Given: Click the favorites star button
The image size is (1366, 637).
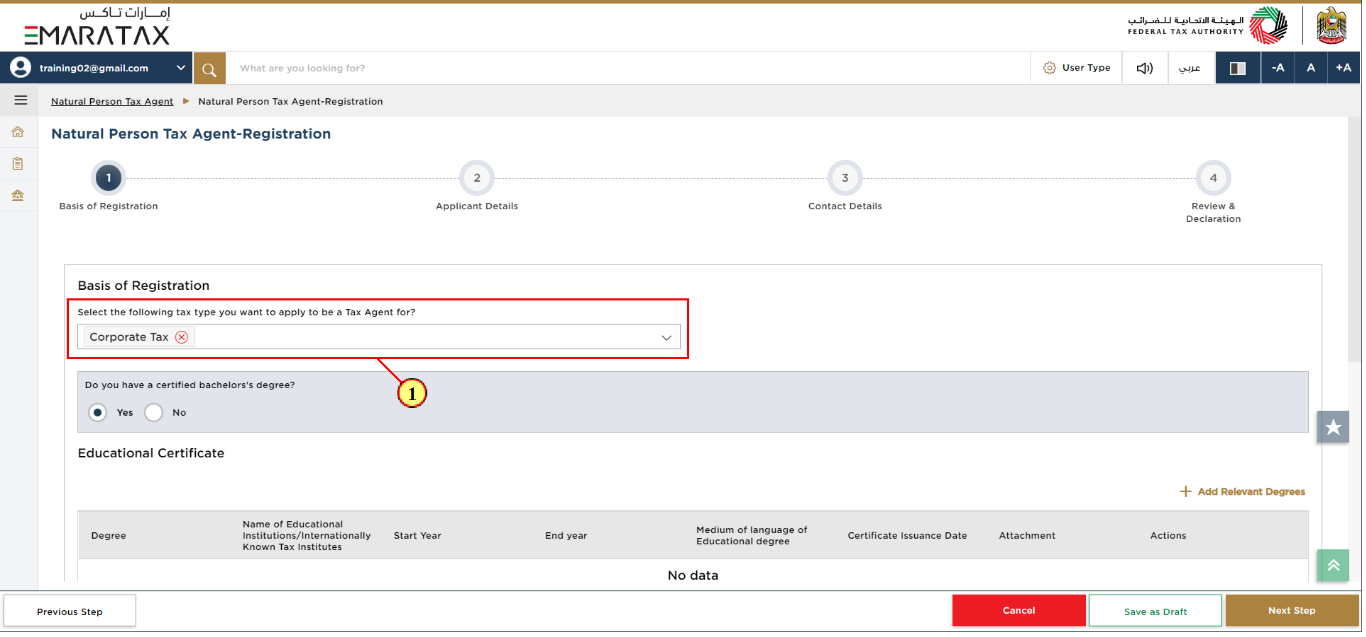Looking at the screenshot, I should (x=1333, y=427).
